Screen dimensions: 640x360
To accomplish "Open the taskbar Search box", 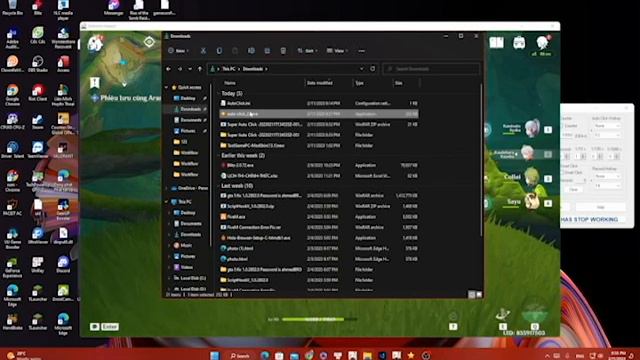I will click(x=240, y=356).
